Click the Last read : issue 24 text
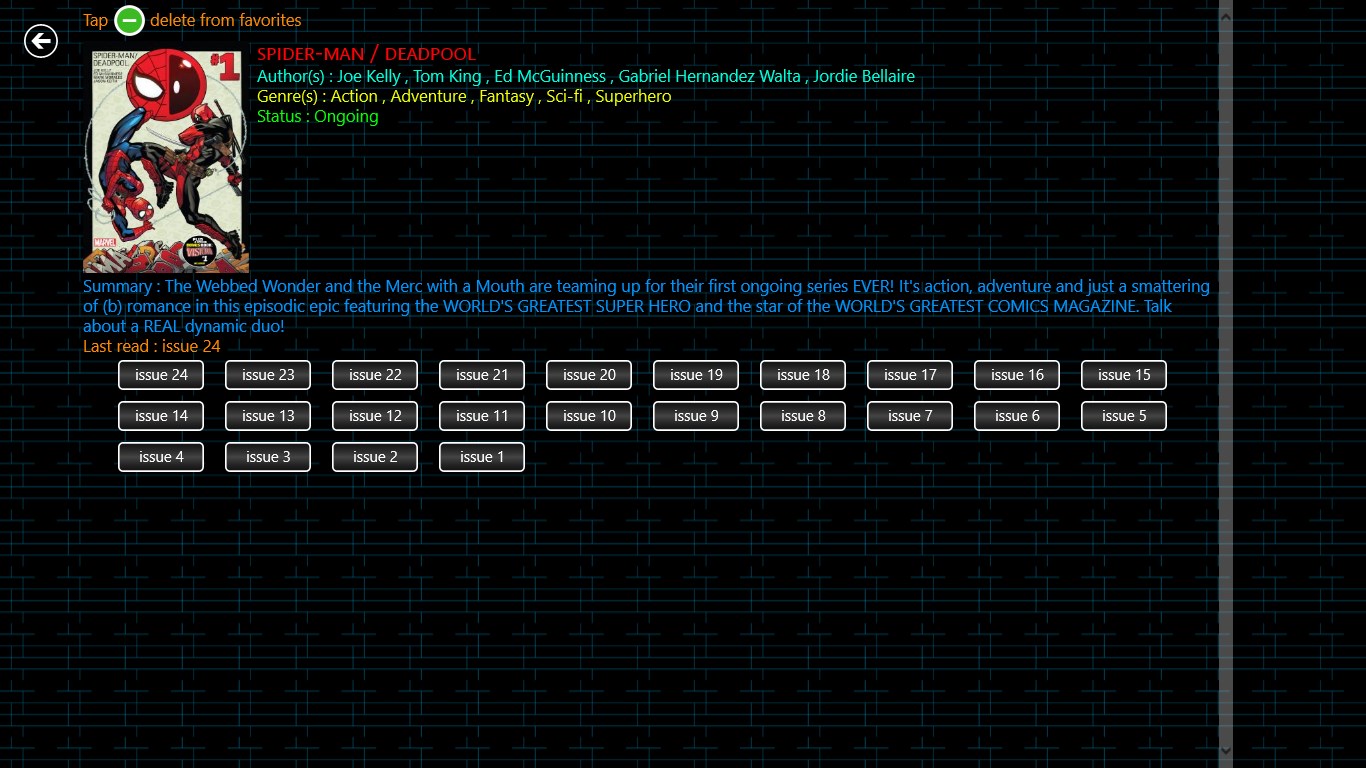The width and height of the screenshot is (1366, 768). point(152,346)
